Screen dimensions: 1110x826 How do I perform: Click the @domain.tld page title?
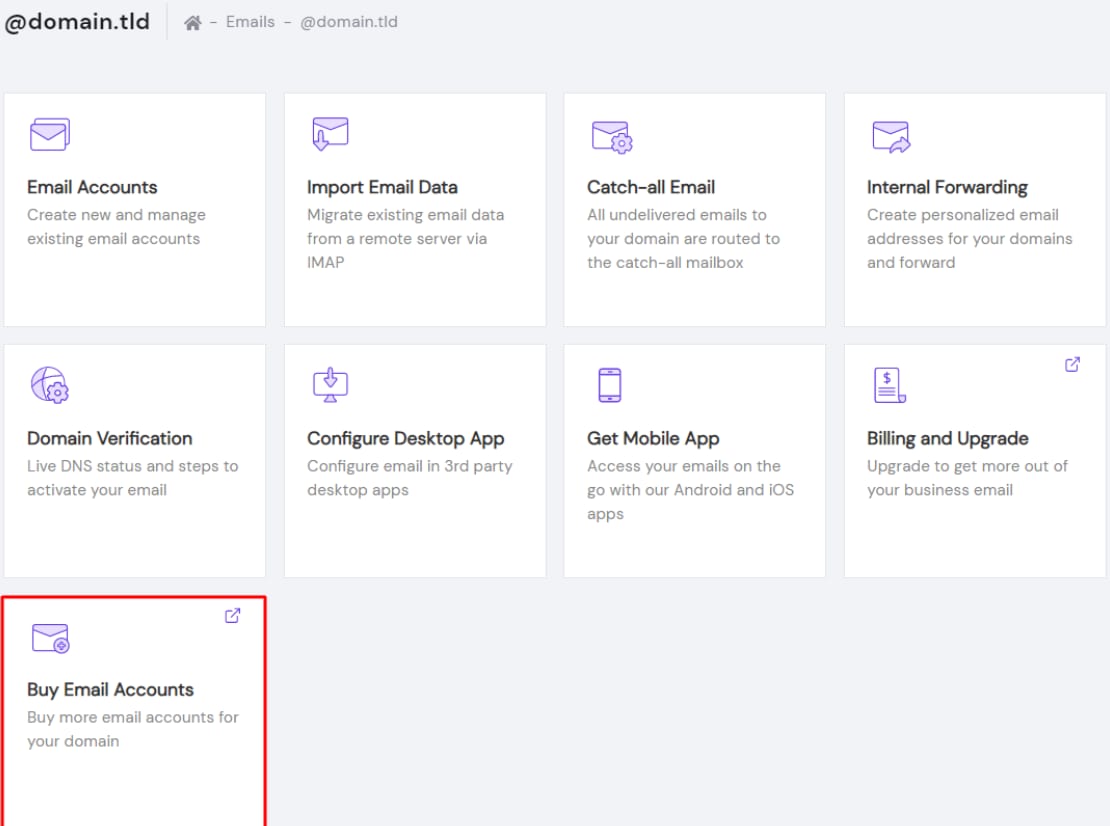click(x=77, y=23)
